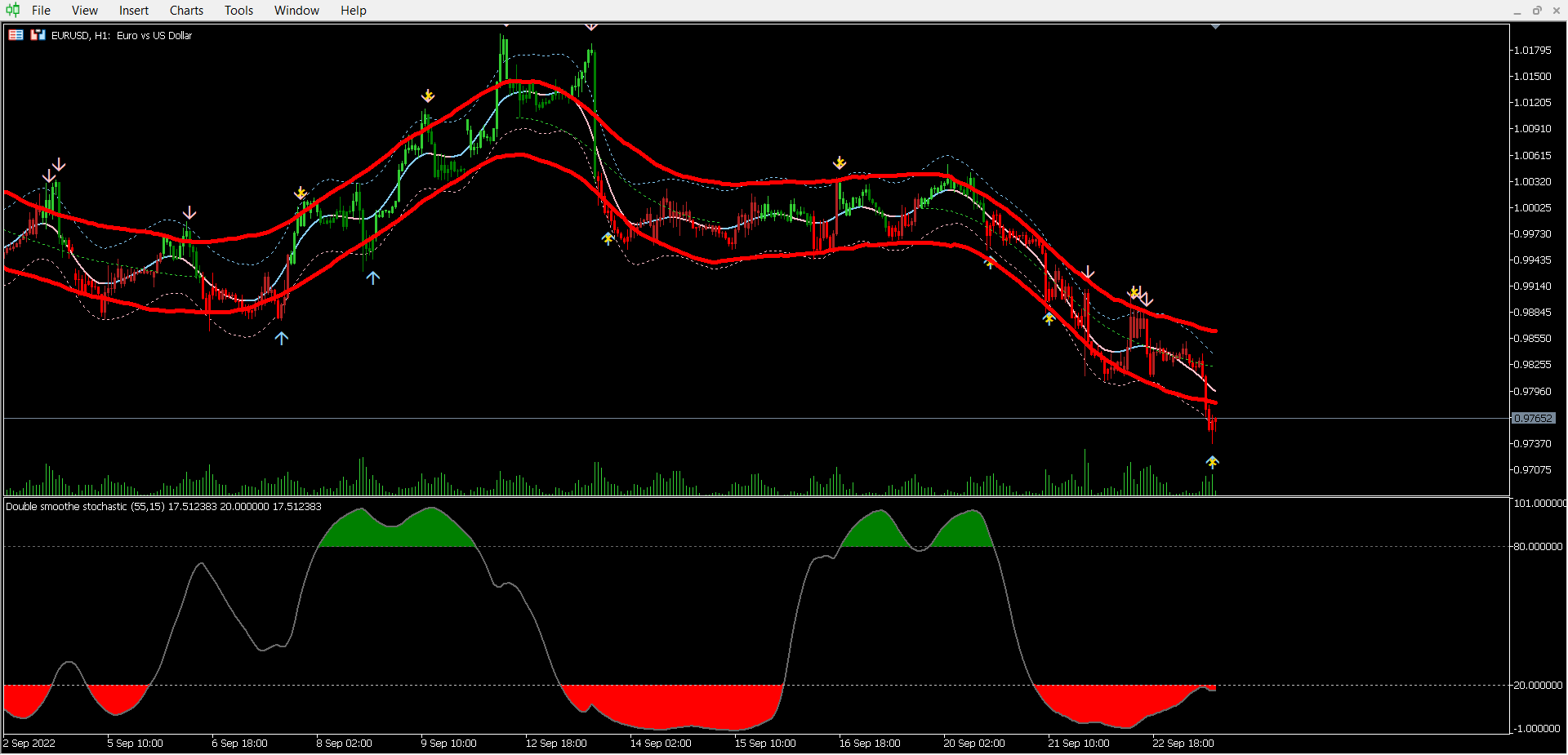Click the -1.000000 indicator scale label
Viewport: 1568px width, 755px height.
click(x=1537, y=729)
